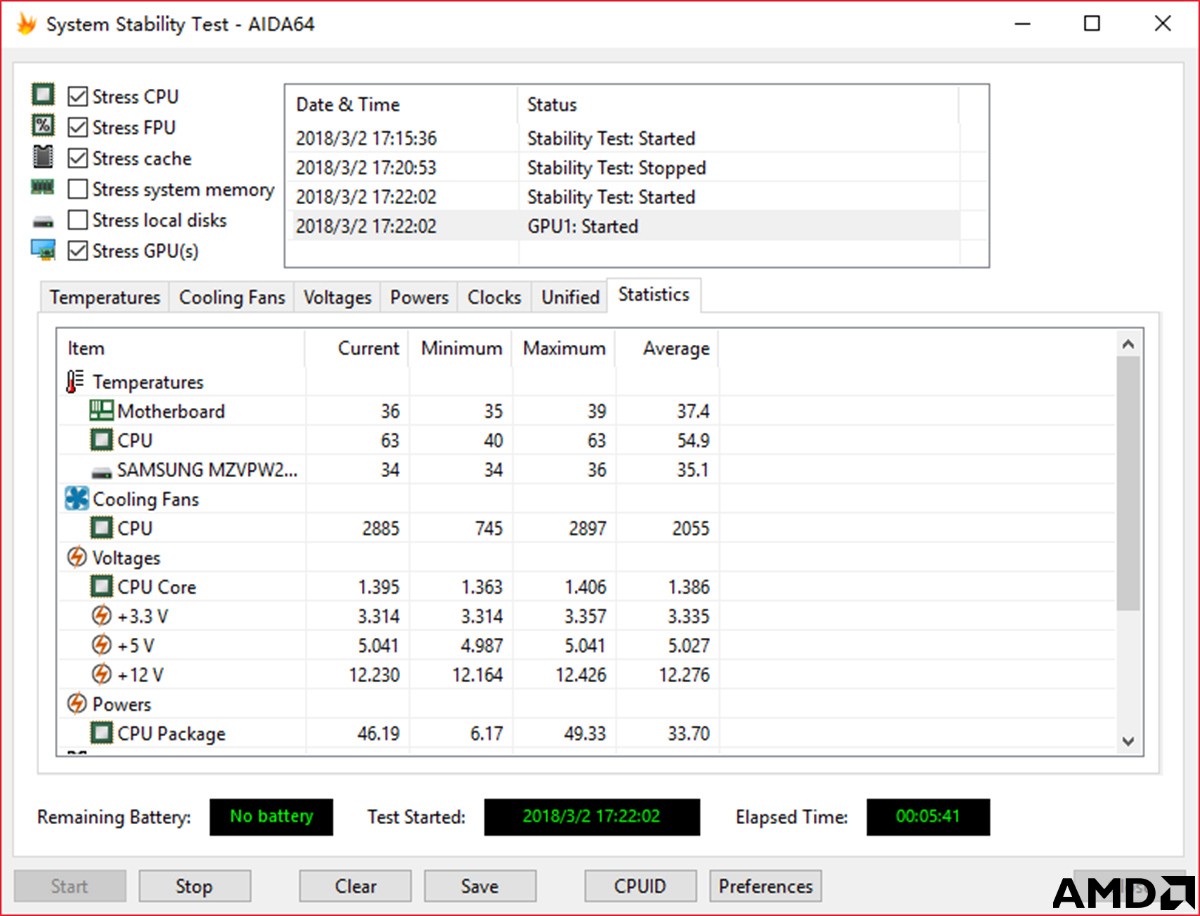Screen dimensions: 1200x916
Task: Select the Voltages tab
Action: (338, 297)
